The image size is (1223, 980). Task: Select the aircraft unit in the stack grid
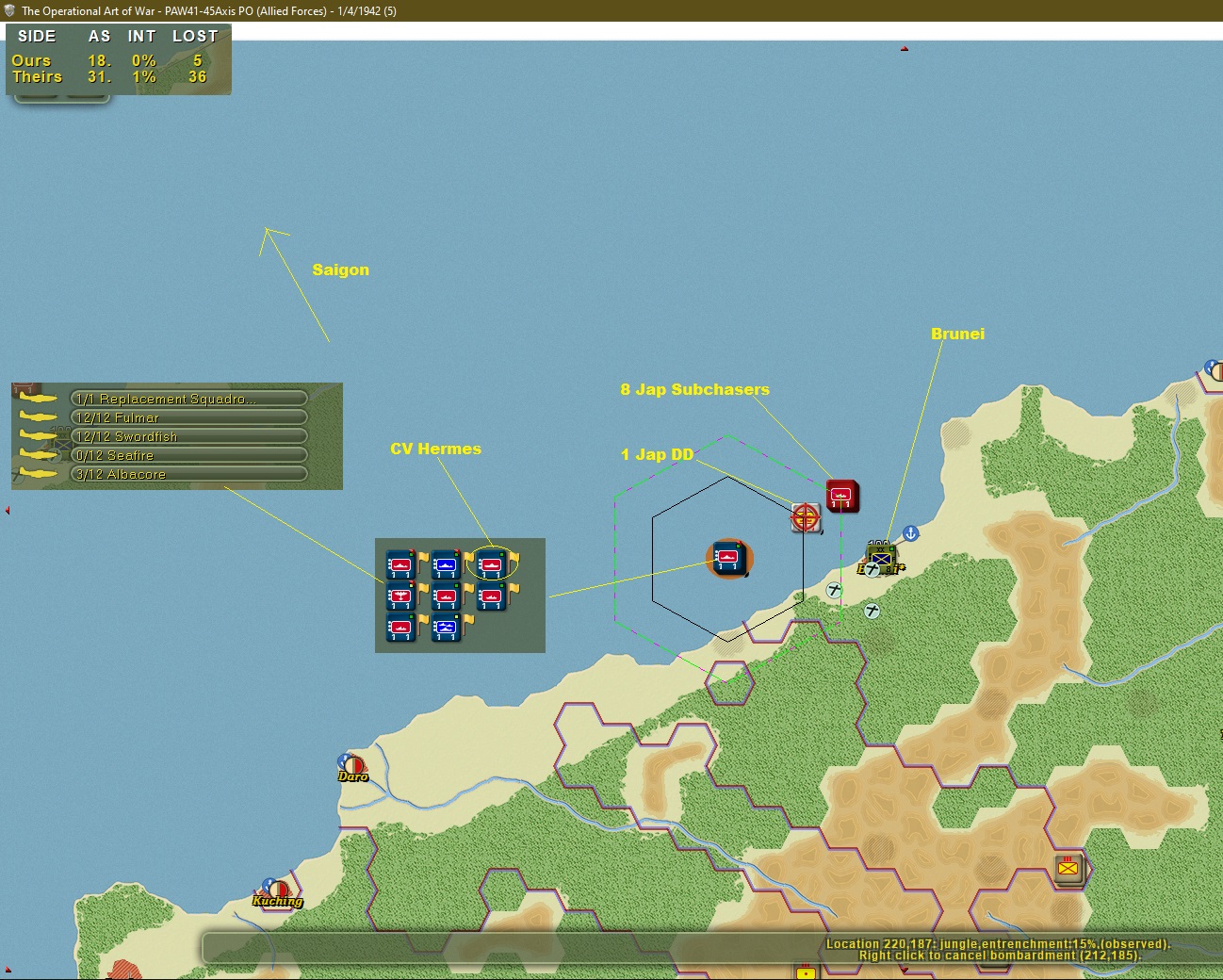pos(401,596)
